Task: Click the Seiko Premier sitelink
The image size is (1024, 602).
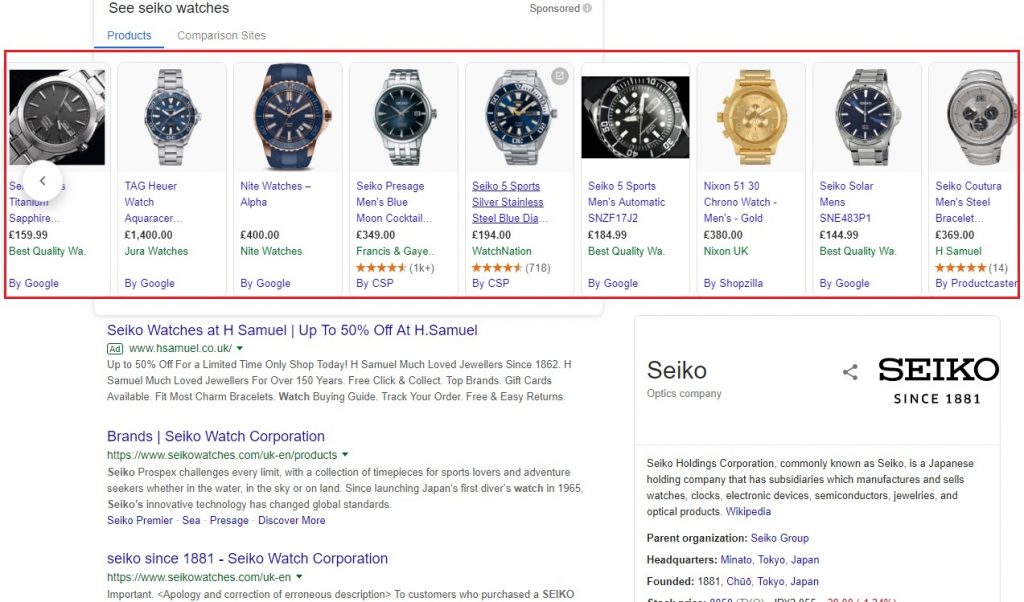Action: tap(140, 520)
